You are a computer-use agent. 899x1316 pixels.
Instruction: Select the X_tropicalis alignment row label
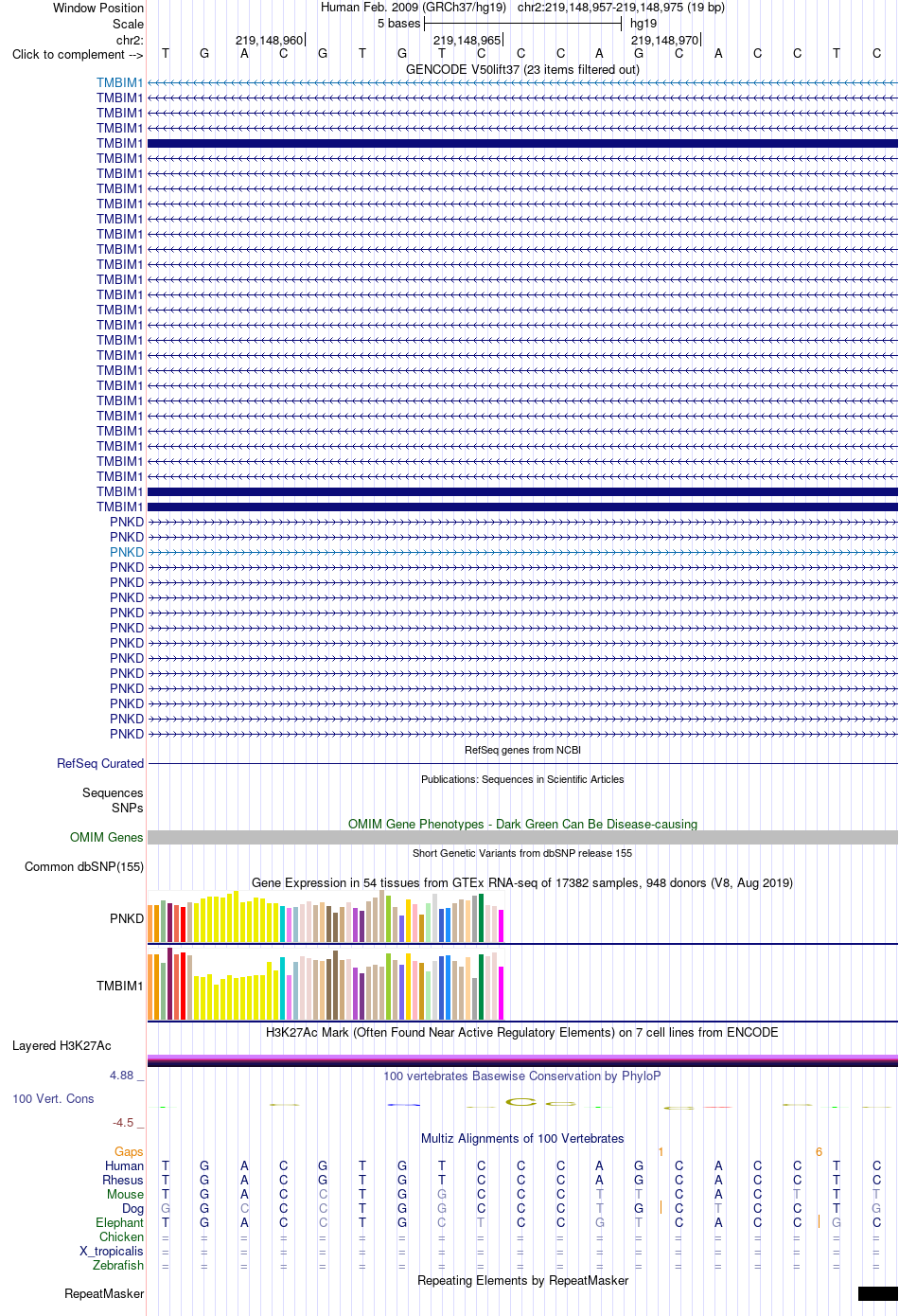point(112,1251)
